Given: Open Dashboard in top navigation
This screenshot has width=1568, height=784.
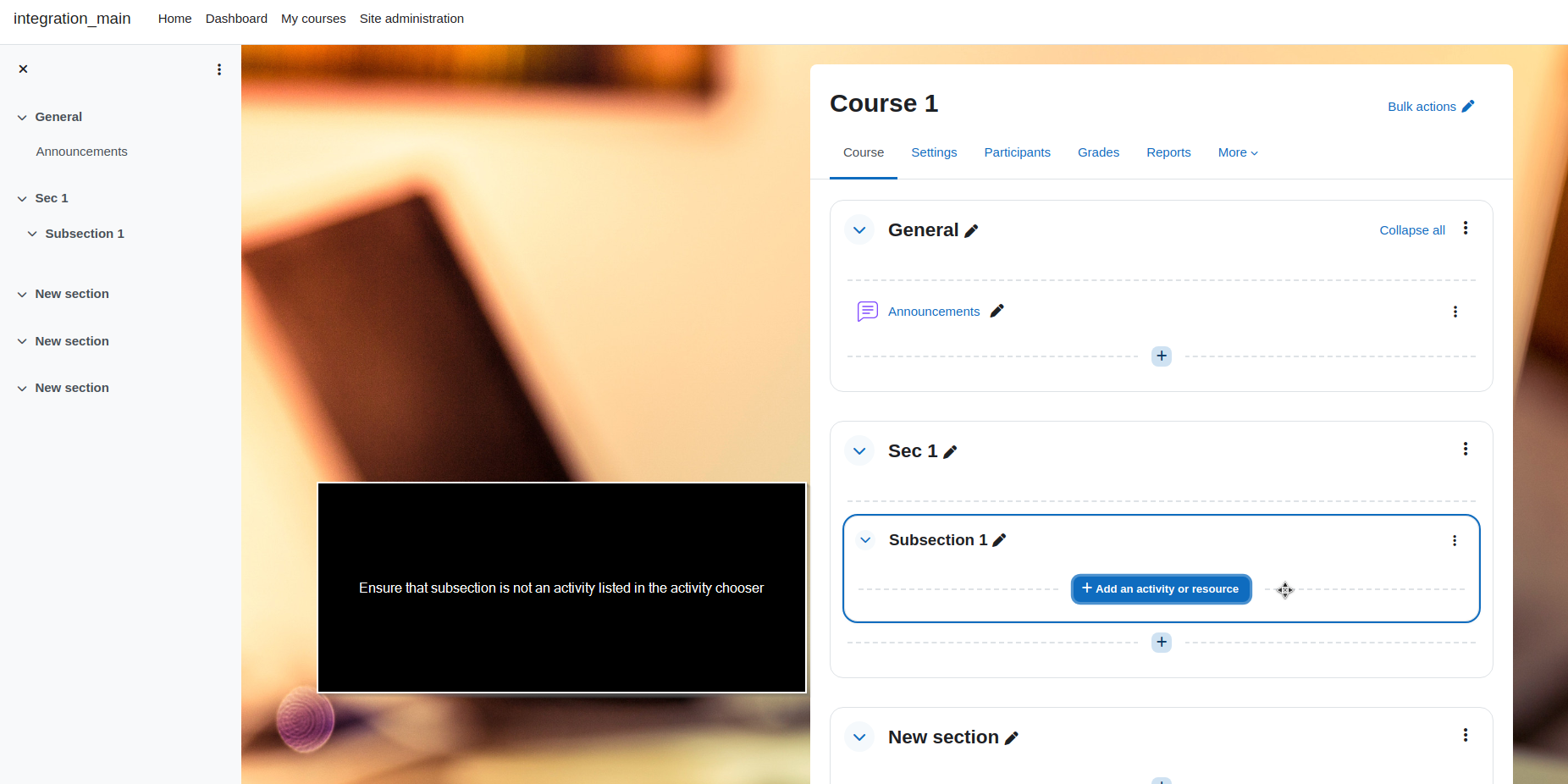Looking at the screenshot, I should coord(236,19).
